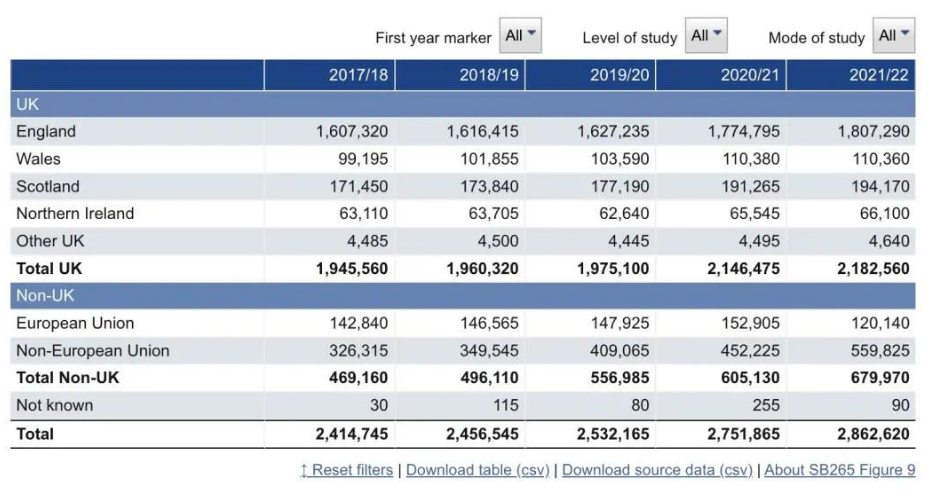Click the Northern Ireland row label
This screenshot has width=942, height=496.
(75, 213)
